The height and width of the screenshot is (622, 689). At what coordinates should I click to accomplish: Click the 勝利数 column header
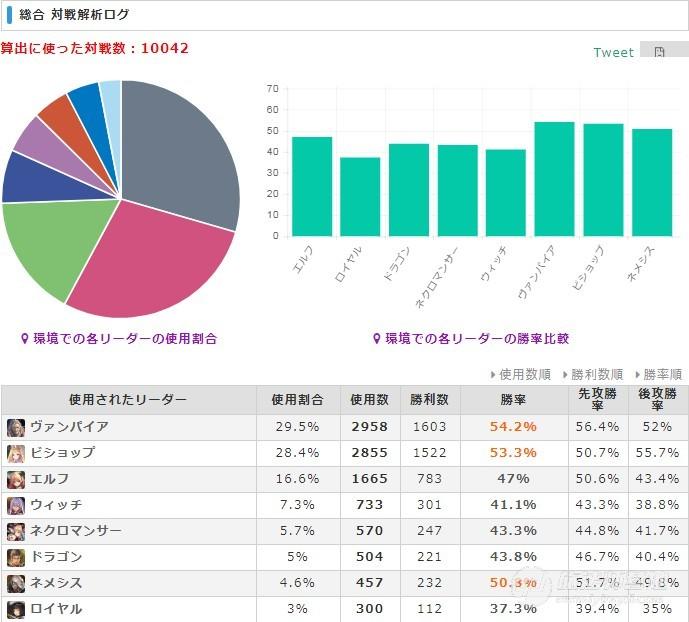point(429,400)
